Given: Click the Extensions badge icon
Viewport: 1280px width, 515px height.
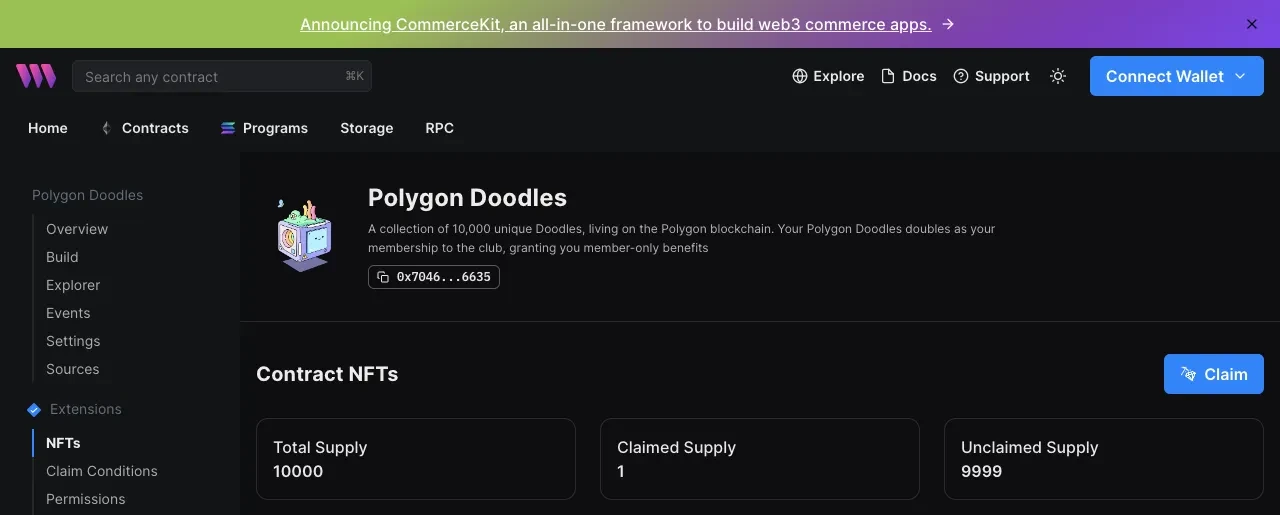Looking at the screenshot, I should click(x=34, y=409).
